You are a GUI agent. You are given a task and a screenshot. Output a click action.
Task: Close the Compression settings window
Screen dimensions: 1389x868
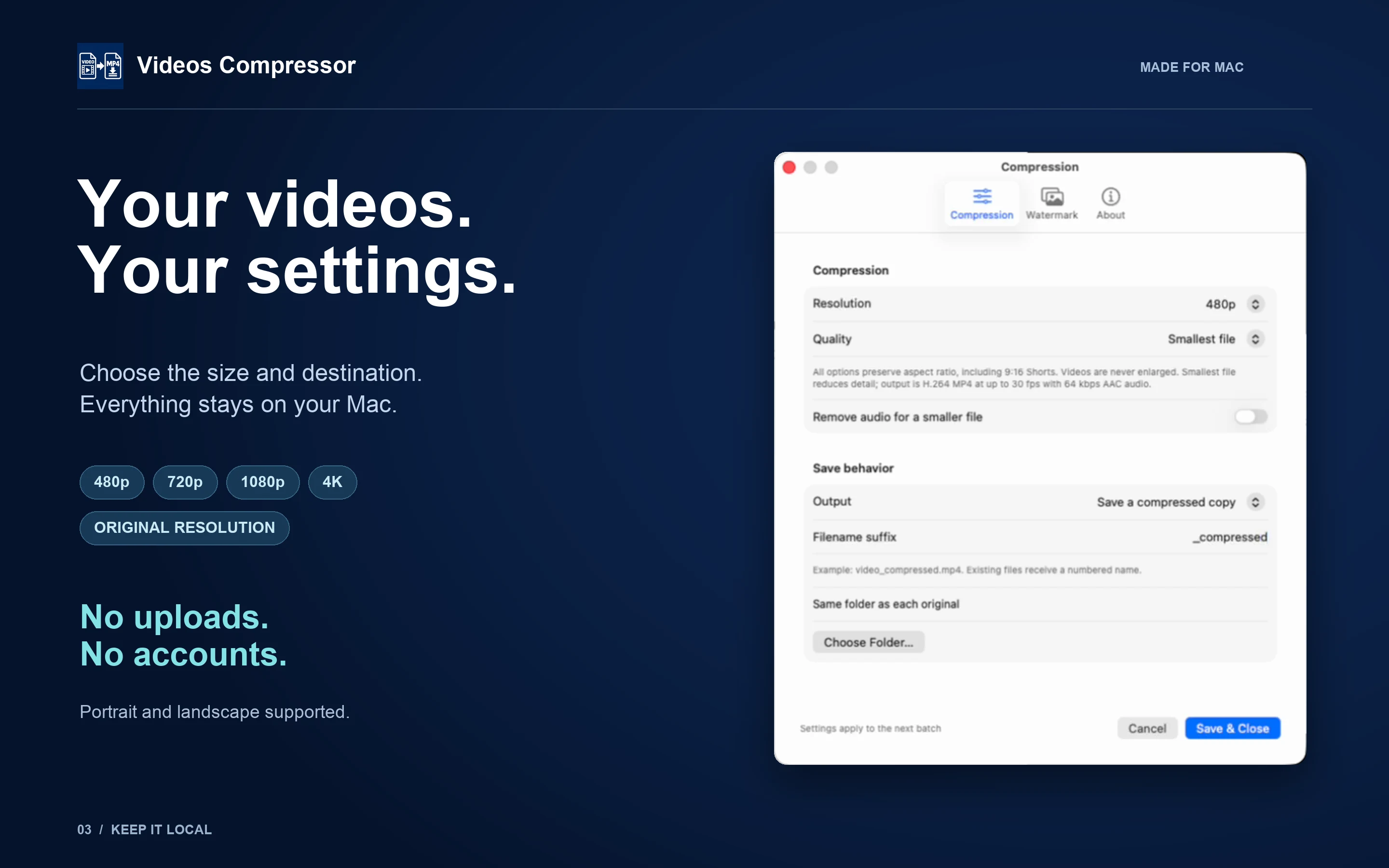point(789,167)
